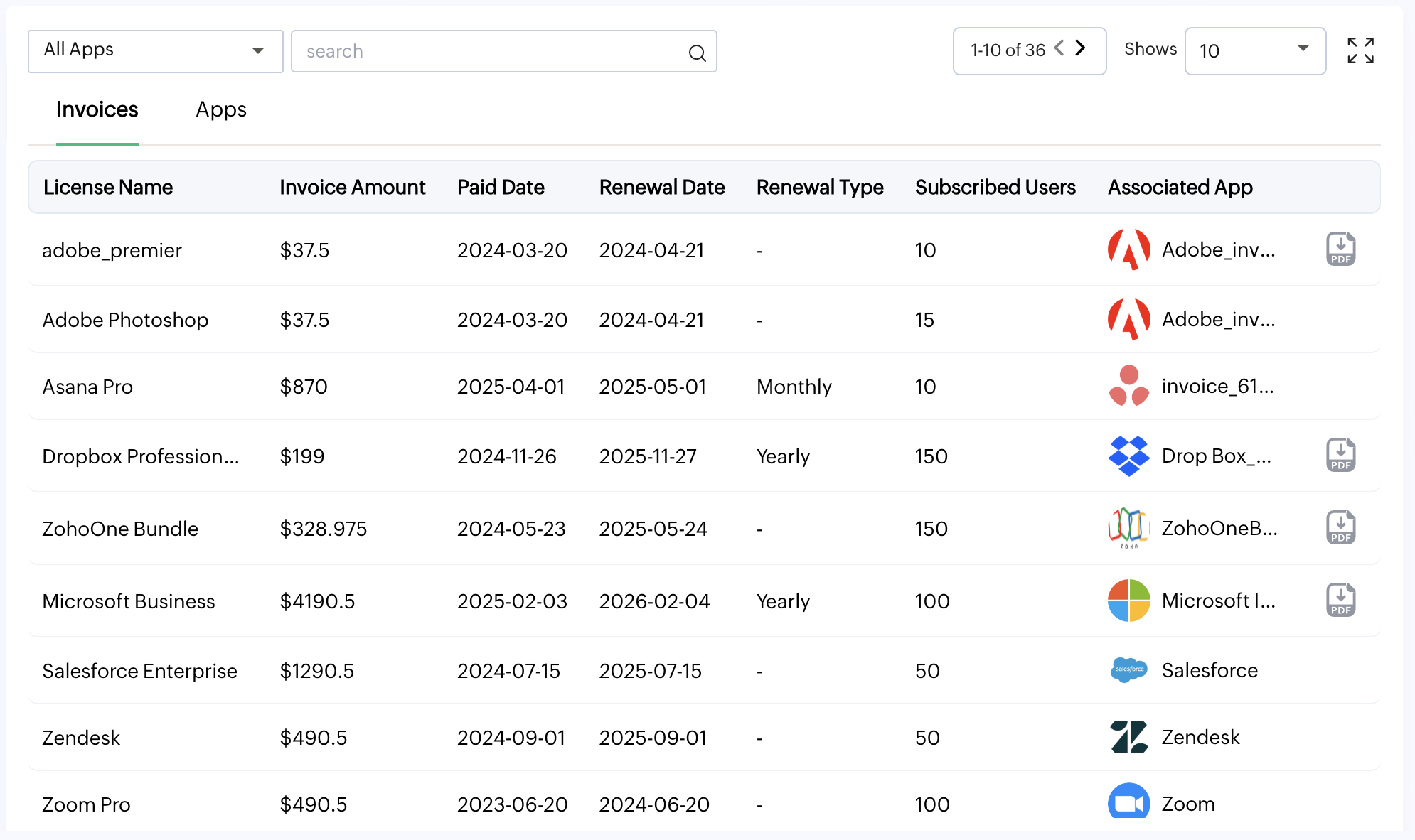
Task: Open fullscreen view with the expand icon
Action: (x=1360, y=50)
